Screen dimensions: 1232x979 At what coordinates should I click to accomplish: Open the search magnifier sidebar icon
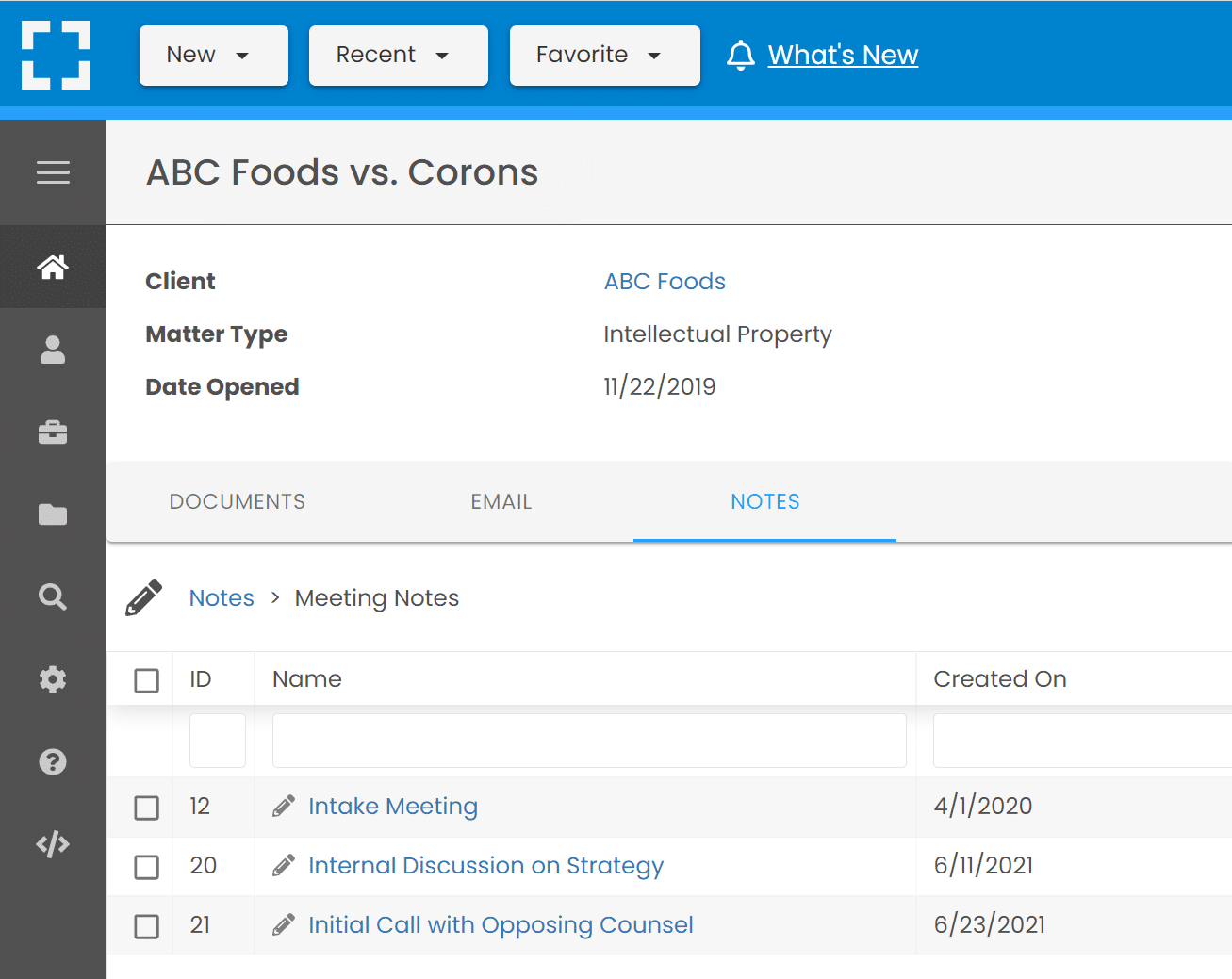click(53, 596)
